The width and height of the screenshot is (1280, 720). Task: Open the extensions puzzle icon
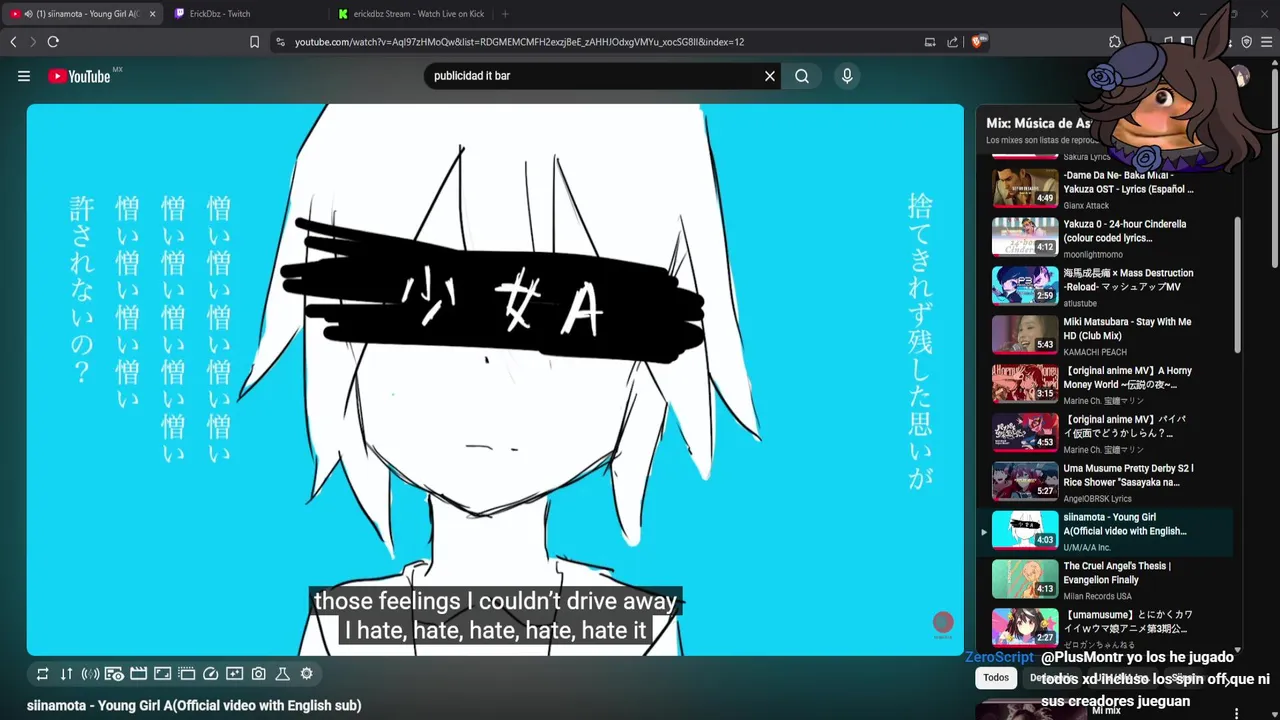(x=1115, y=42)
